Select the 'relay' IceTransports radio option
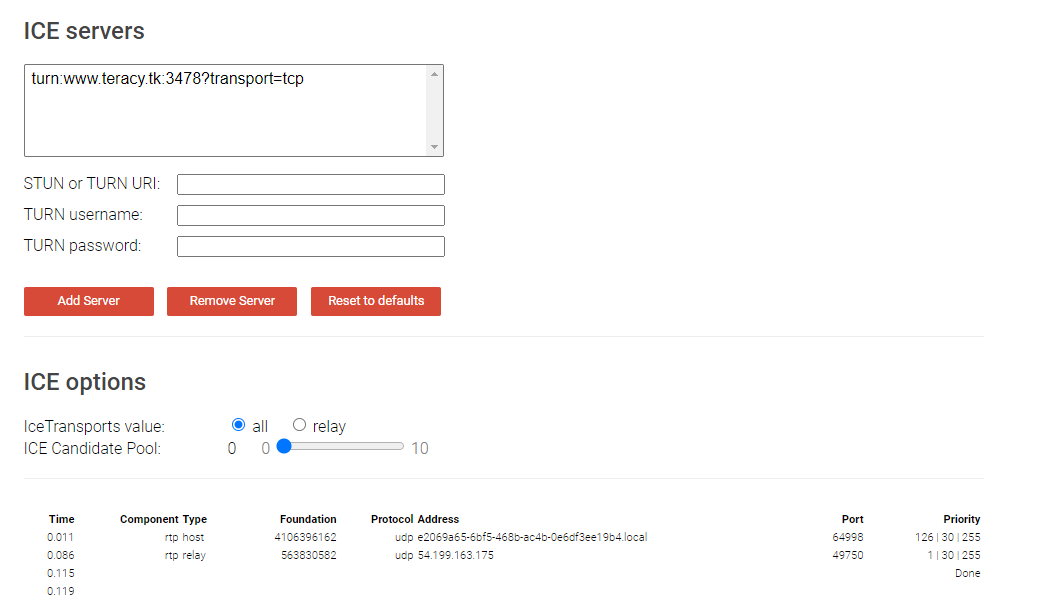The width and height of the screenshot is (1037, 603). click(300, 424)
